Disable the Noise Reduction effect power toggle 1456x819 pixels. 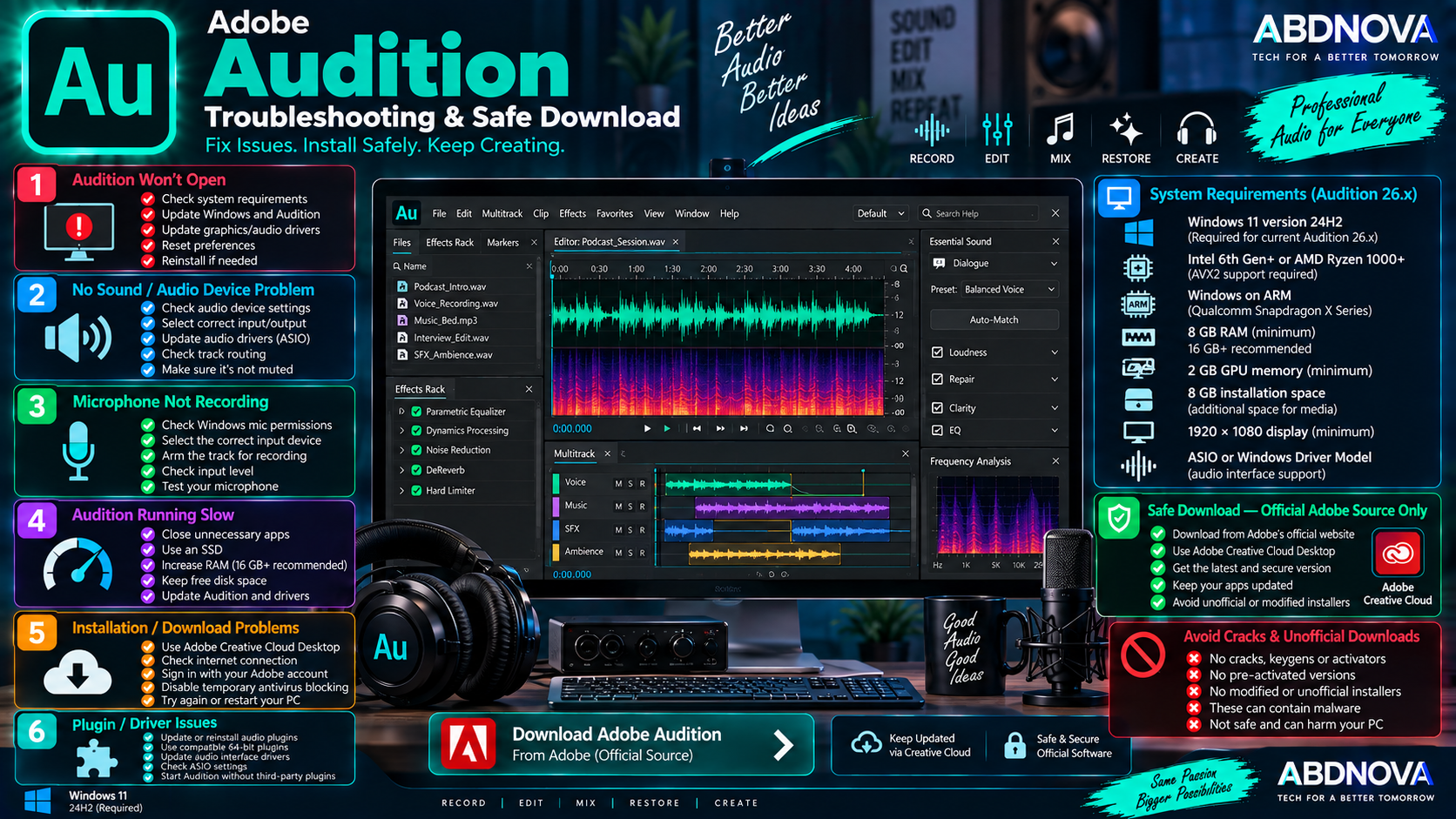[416, 450]
